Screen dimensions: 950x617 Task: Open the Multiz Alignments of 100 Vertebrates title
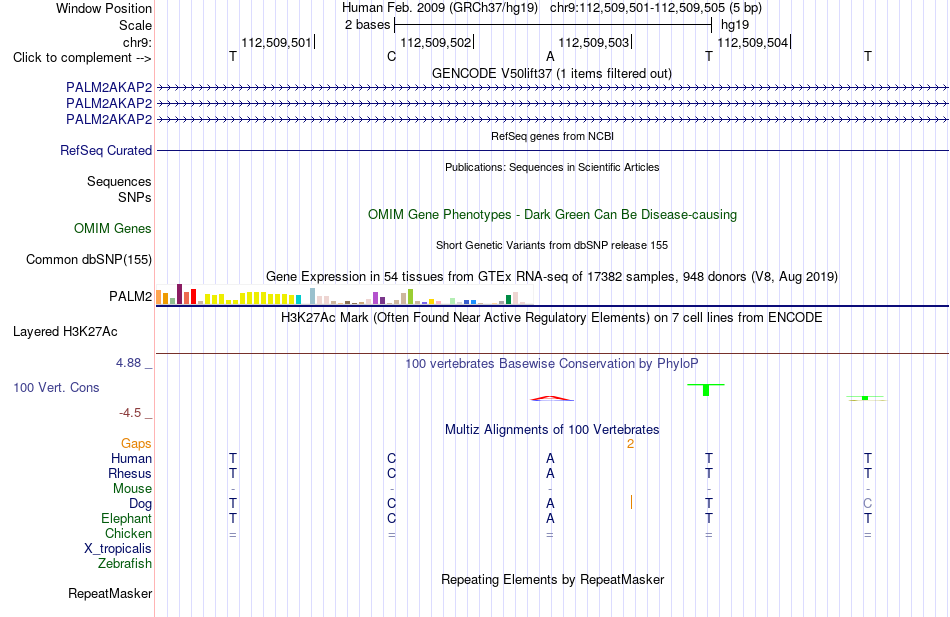pyautogui.click(x=552, y=430)
